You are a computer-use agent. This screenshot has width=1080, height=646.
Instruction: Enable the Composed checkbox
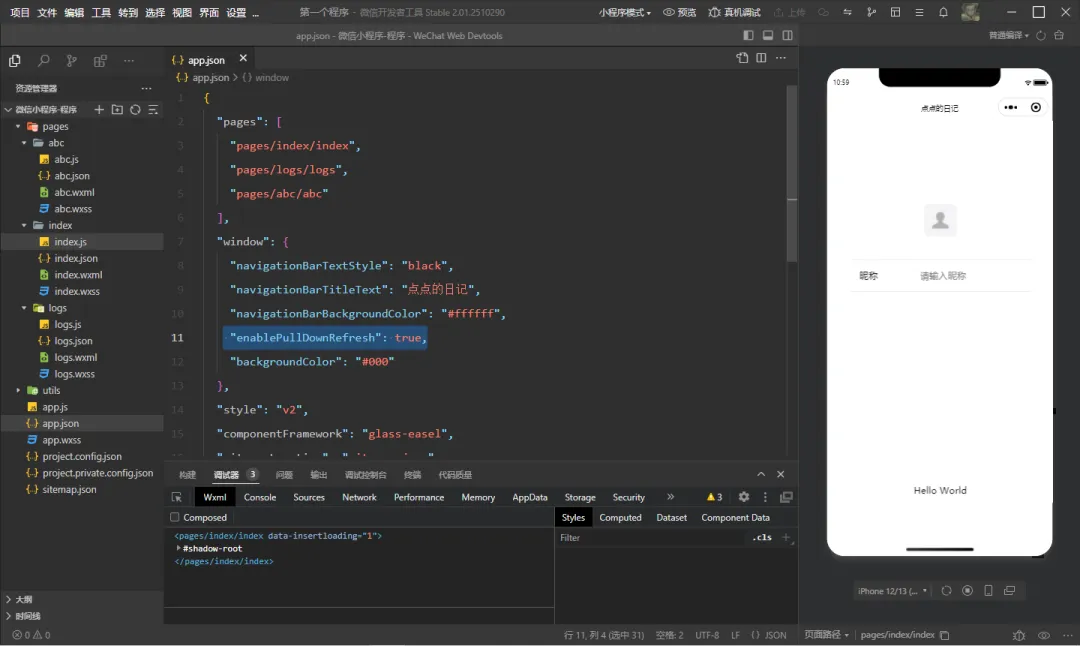(175, 517)
